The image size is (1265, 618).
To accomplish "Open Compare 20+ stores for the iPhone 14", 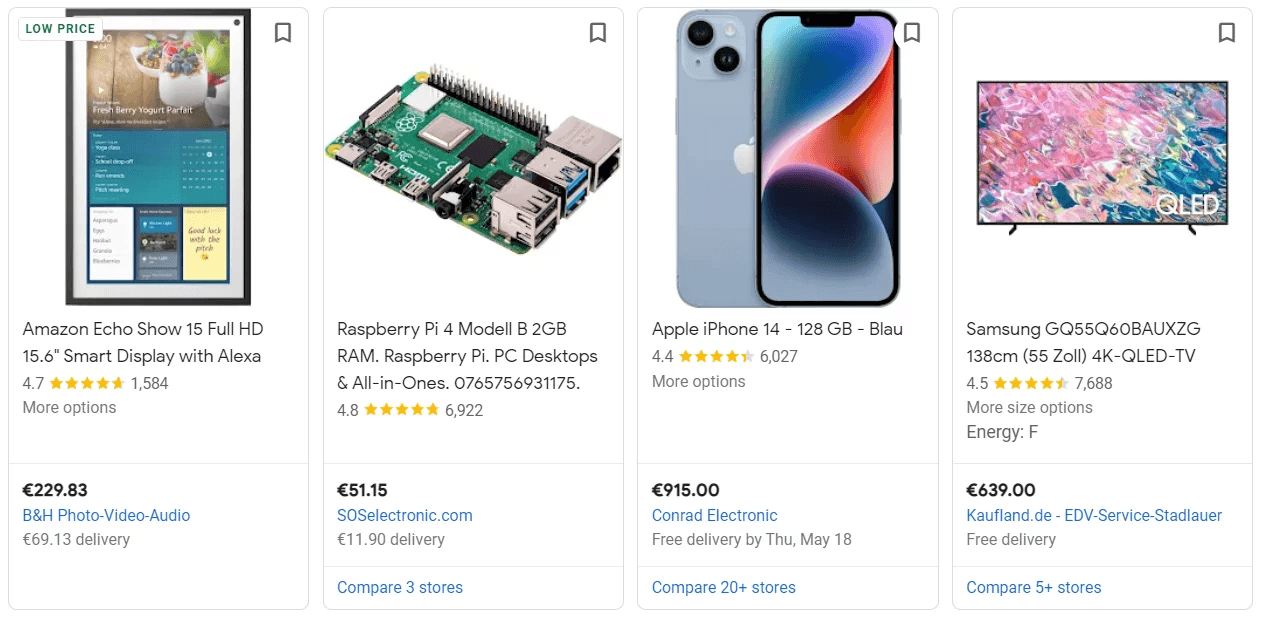I will [722, 587].
